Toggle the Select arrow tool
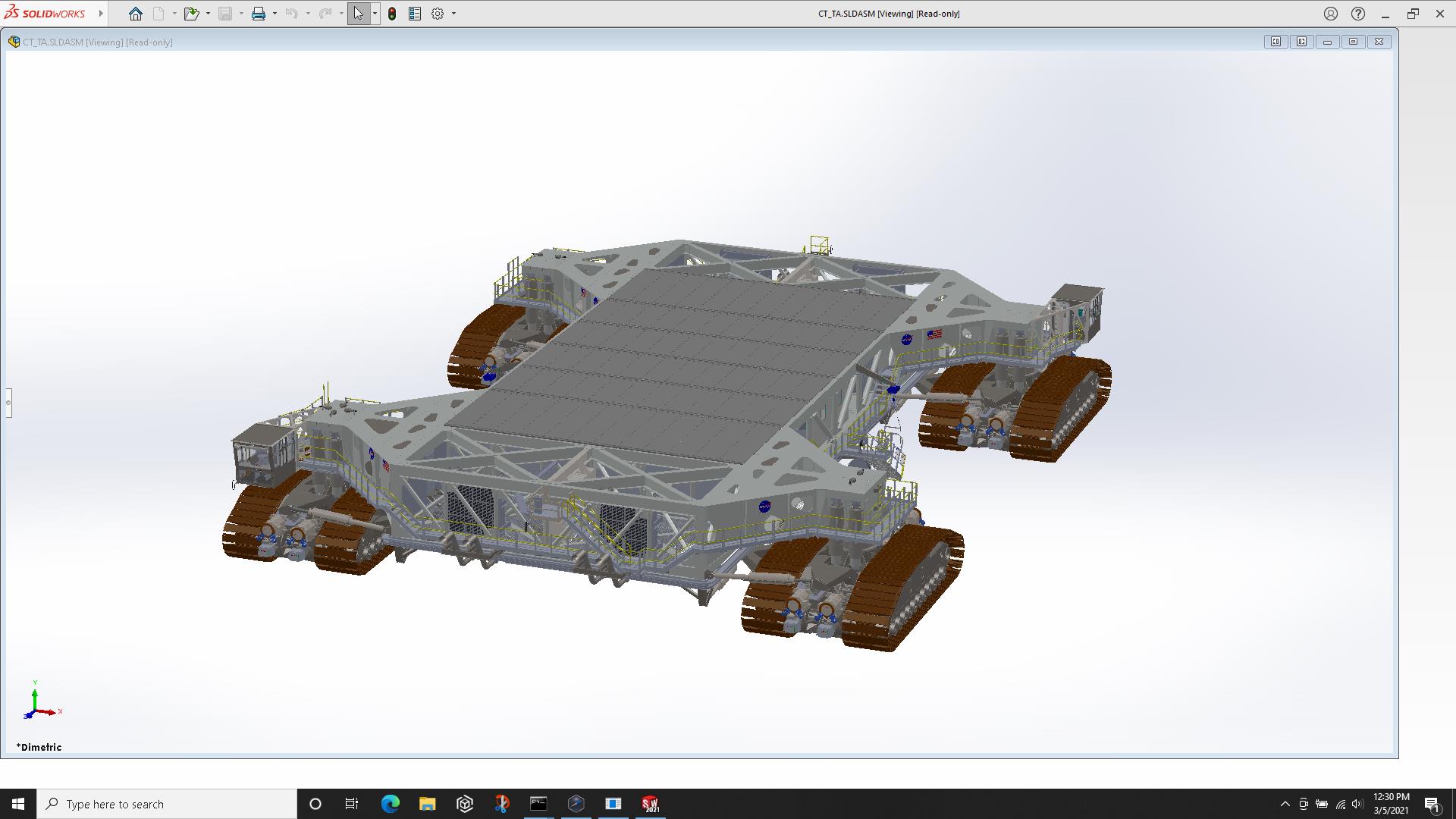Viewport: 1456px width, 819px height. [x=358, y=14]
